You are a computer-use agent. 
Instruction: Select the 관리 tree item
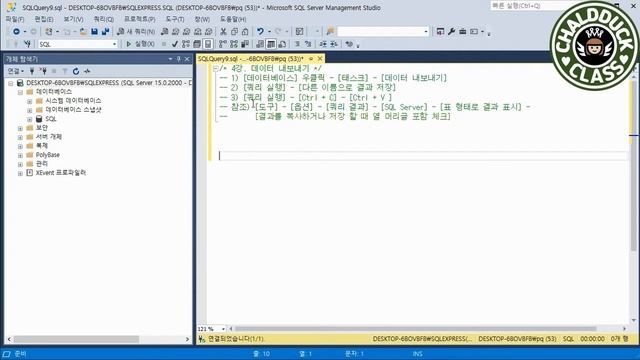pos(42,164)
